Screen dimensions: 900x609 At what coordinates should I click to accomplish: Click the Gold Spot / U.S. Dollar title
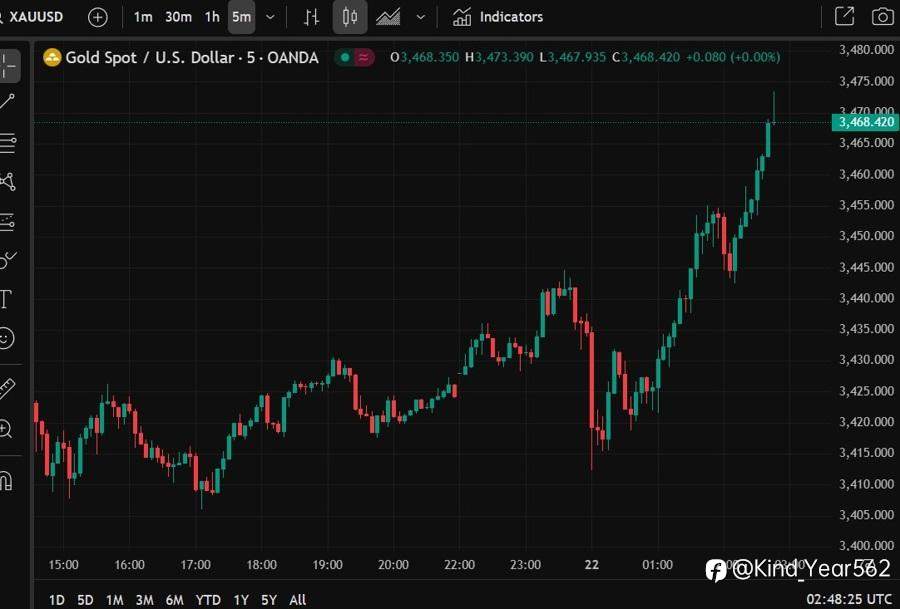[x=192, y=57]
